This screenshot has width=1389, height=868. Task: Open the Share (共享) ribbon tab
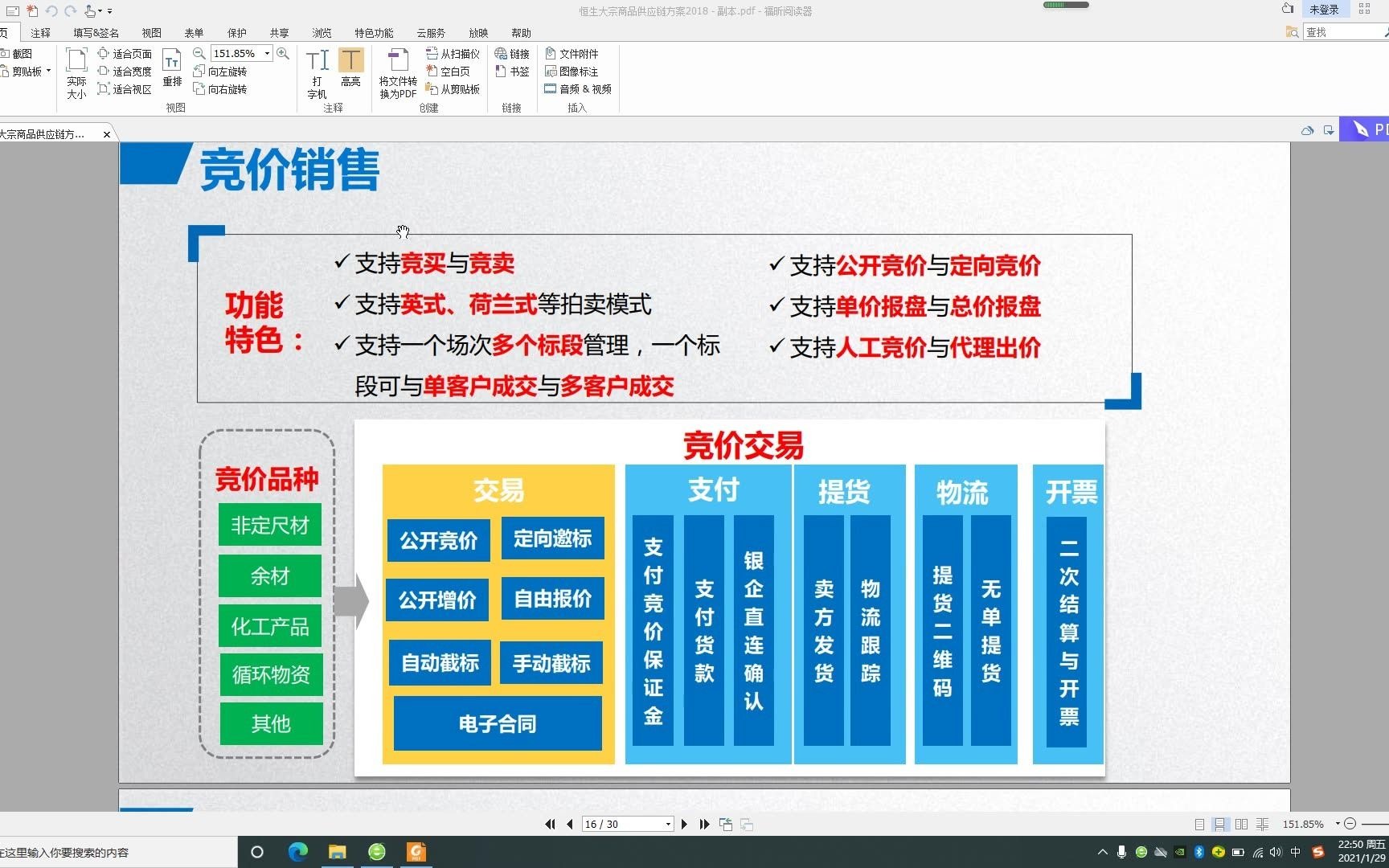point(279,33)
